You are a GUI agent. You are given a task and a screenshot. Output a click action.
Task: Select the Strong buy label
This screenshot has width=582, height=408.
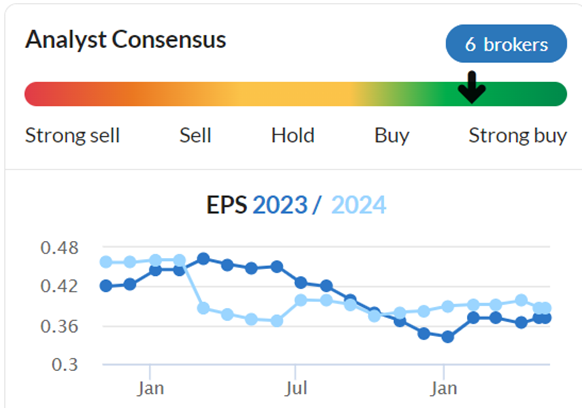[x=518, y=136]
